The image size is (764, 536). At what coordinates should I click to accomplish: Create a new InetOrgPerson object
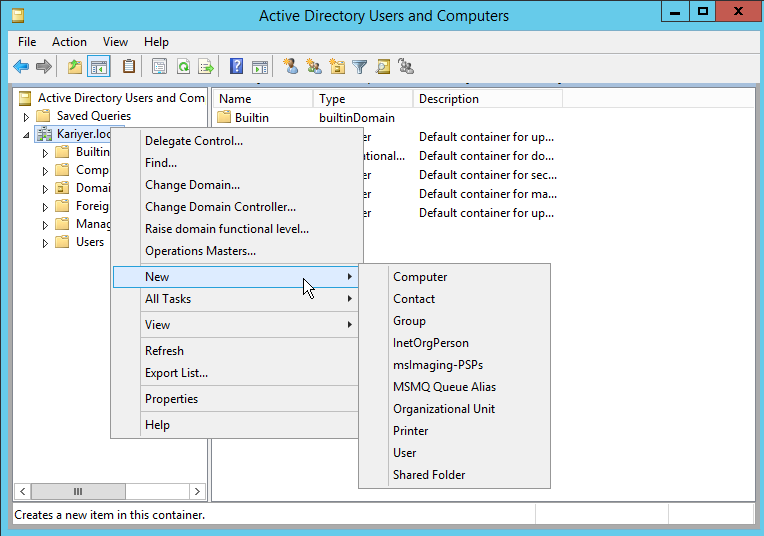(x=455, y=343)
